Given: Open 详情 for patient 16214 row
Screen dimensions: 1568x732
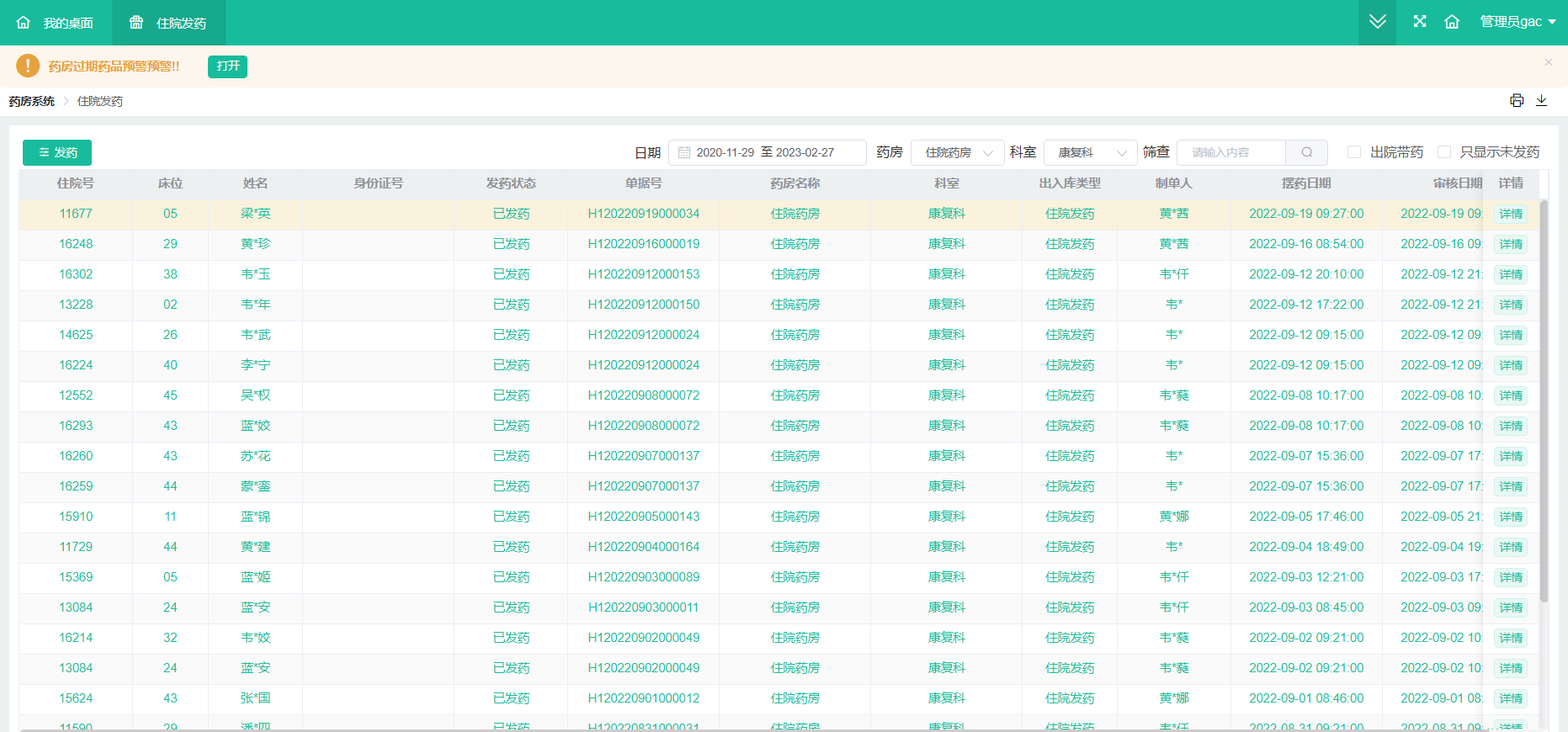Looking at the screenshot, I should pyautogui.click(x=1511, y=638).
